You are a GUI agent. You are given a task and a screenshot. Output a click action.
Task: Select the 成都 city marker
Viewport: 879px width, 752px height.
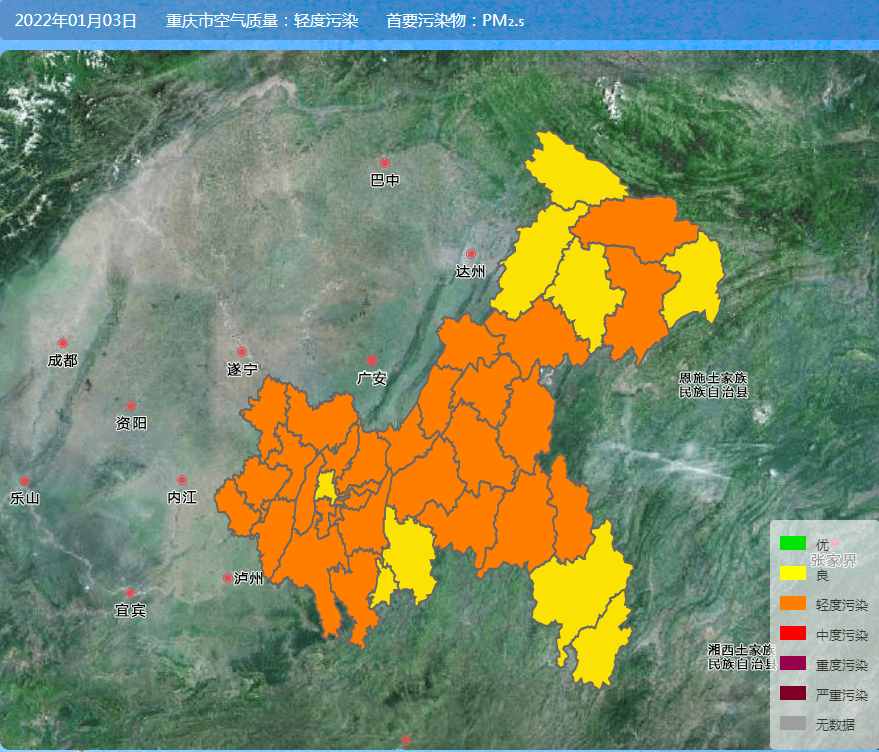tap(63, 343)
